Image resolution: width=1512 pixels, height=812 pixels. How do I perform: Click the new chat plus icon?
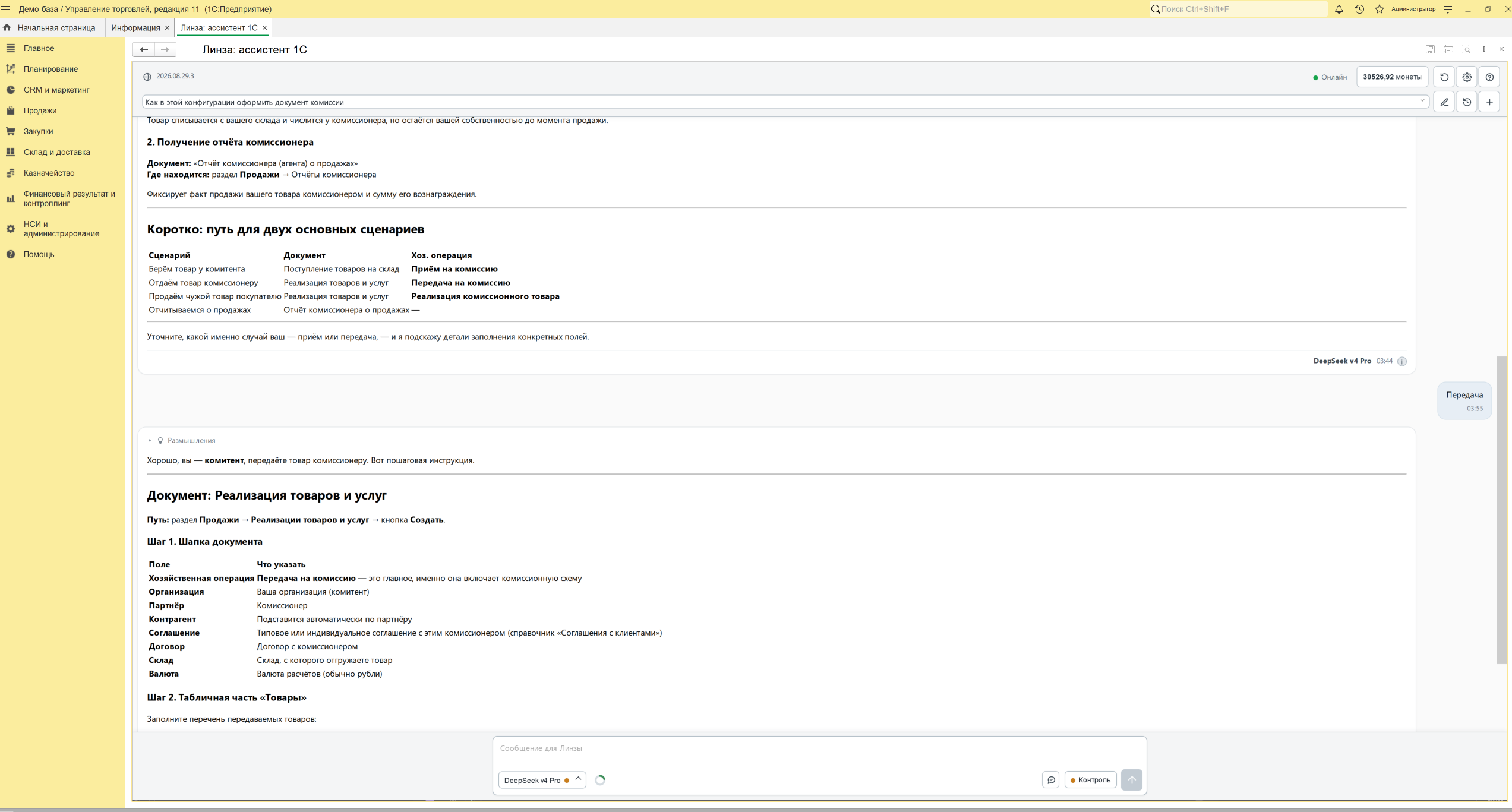tap(1489, 102)
